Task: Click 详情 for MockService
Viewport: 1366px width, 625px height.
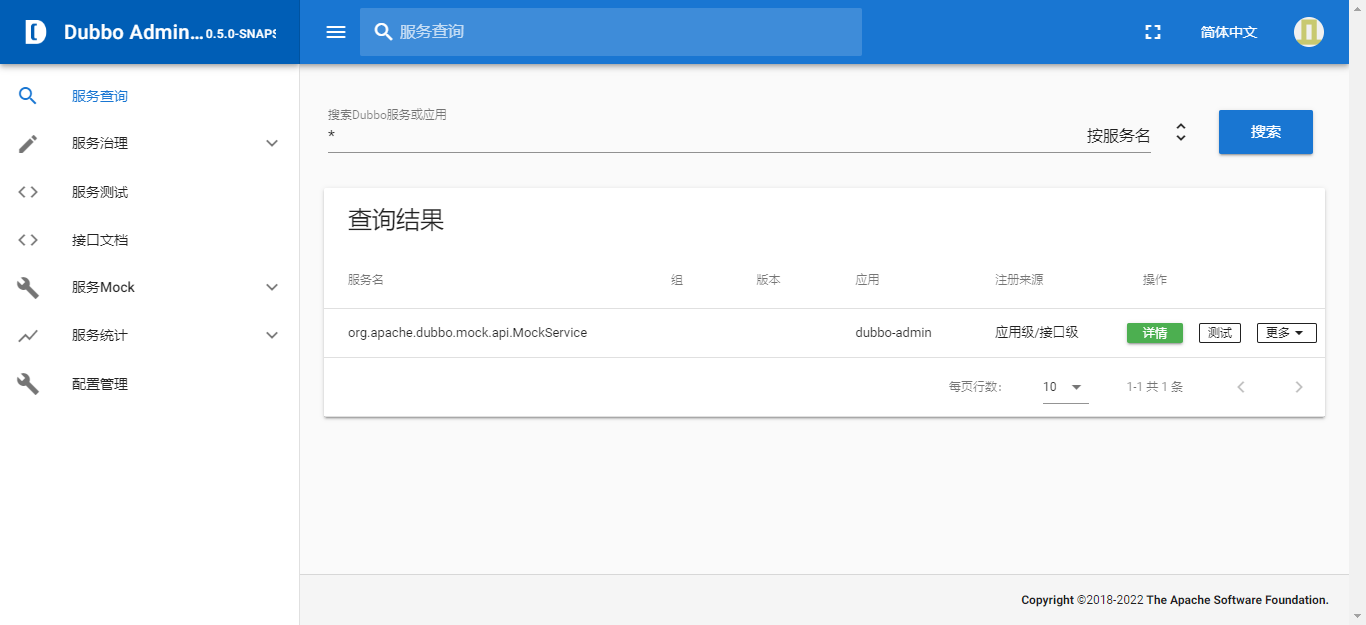Action: tap(1154, 332)
